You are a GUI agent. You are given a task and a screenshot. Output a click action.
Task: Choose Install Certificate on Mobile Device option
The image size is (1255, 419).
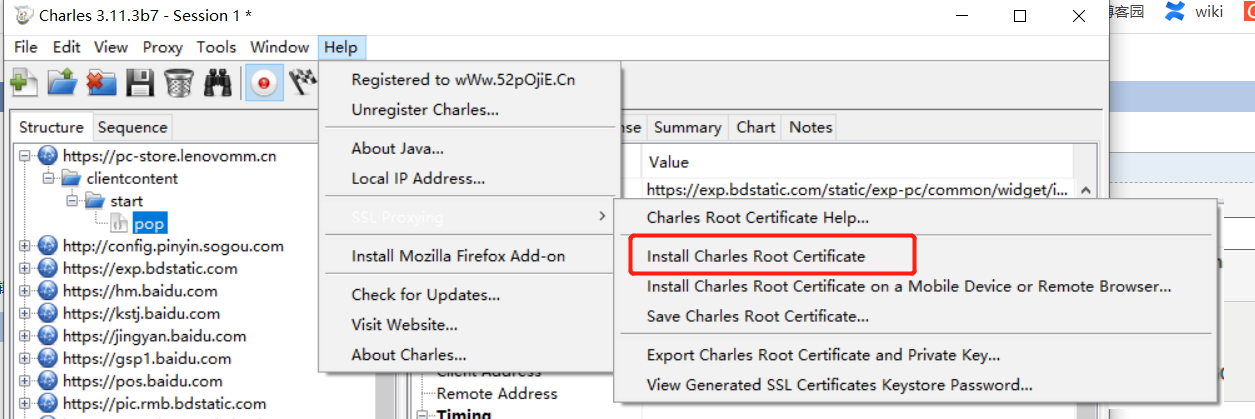click(909, 286)
